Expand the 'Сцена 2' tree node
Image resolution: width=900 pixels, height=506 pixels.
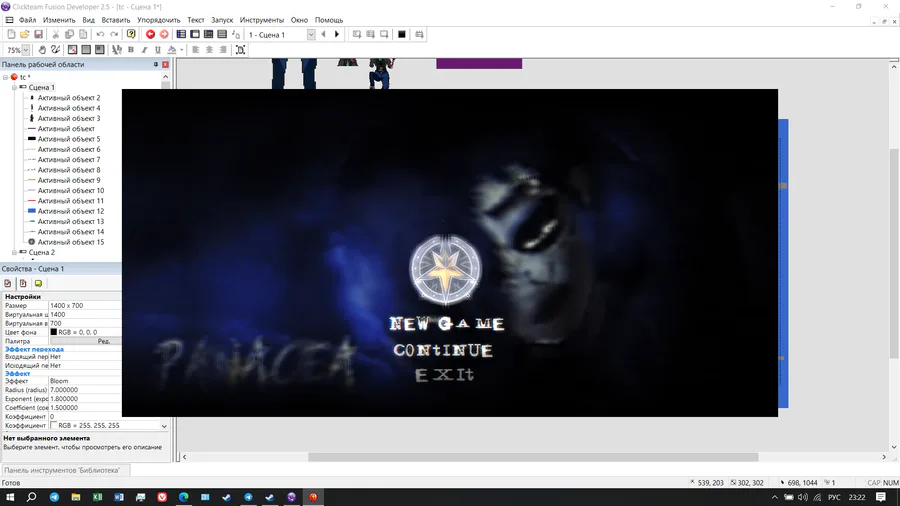pyautogui.click(x=14, y=252)
